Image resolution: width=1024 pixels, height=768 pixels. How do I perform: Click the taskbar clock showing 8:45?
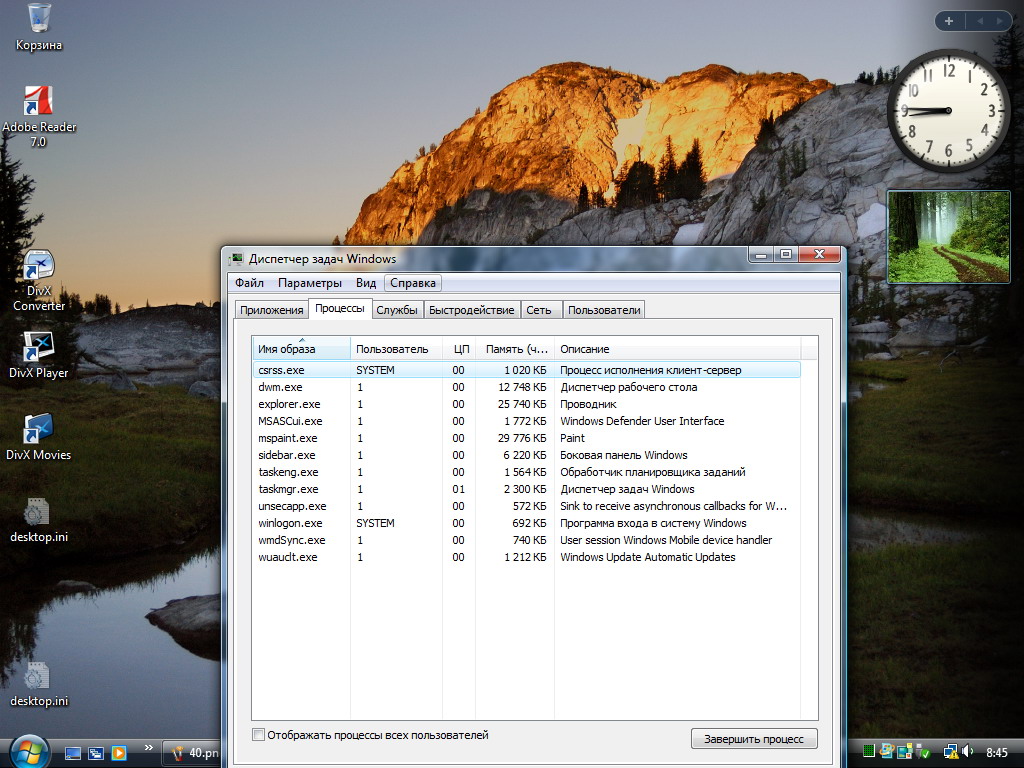click(x=997, y=753)
